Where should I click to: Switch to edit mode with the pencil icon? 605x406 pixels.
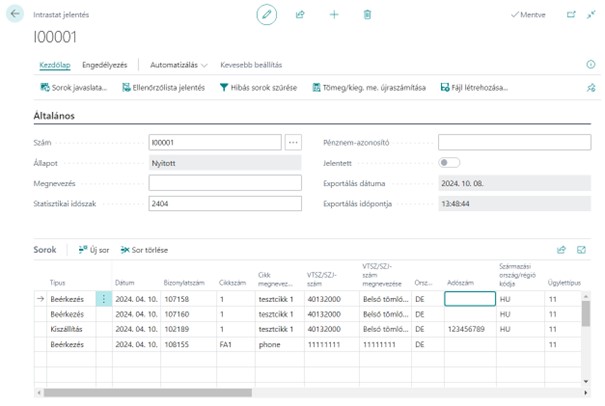[x=267, y=15]
